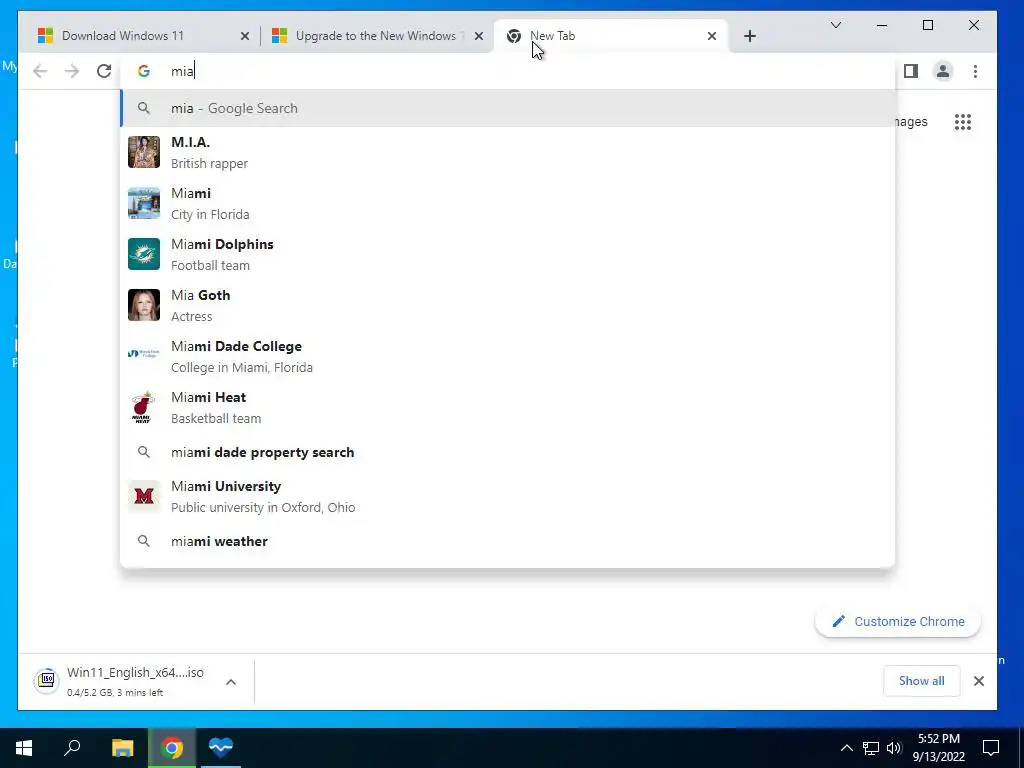Click the Miami city thumbnail image

click(144, 203)
